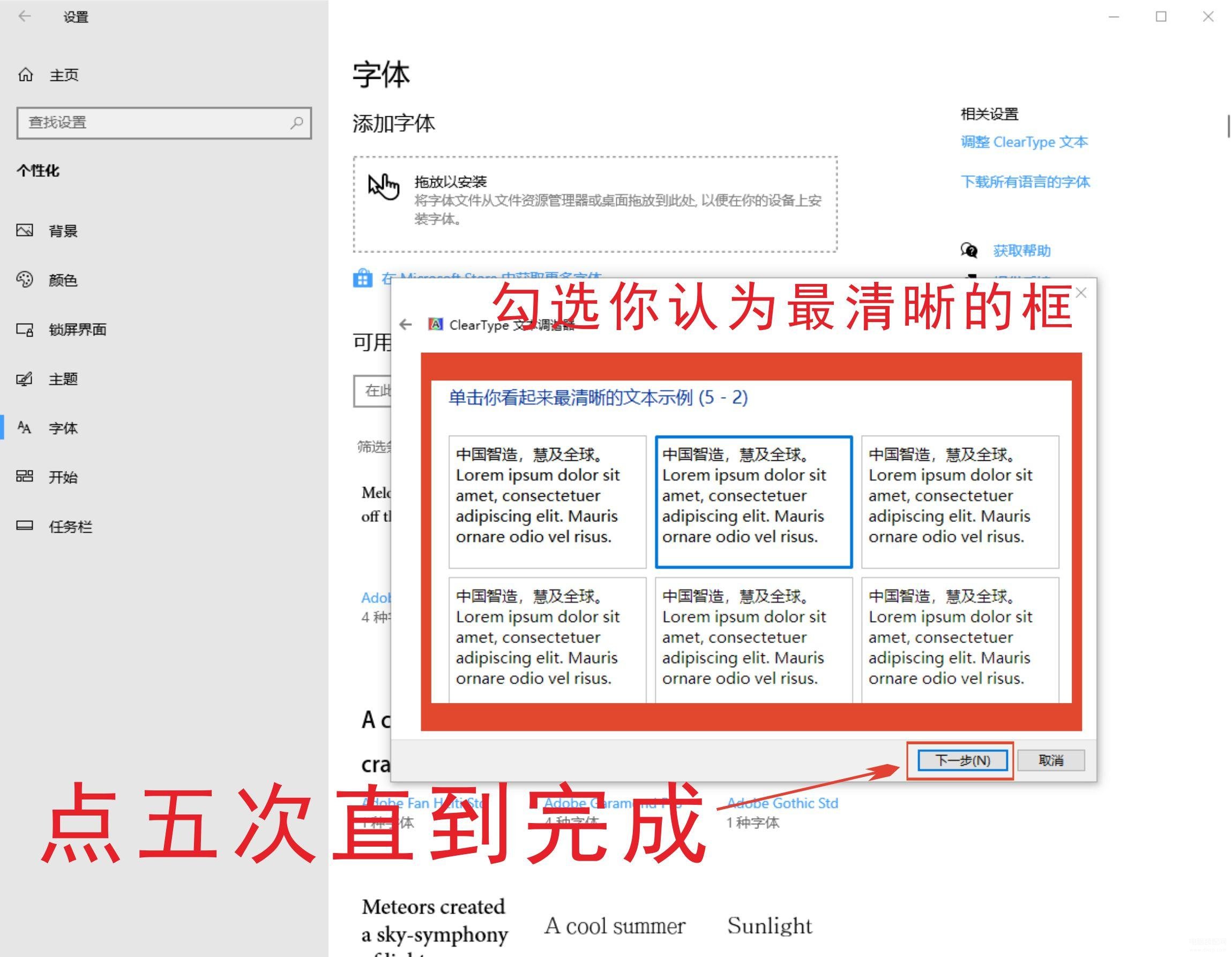Open 任务栏 settings page
The image size is (1232, 957).
[x=163, y=526]
